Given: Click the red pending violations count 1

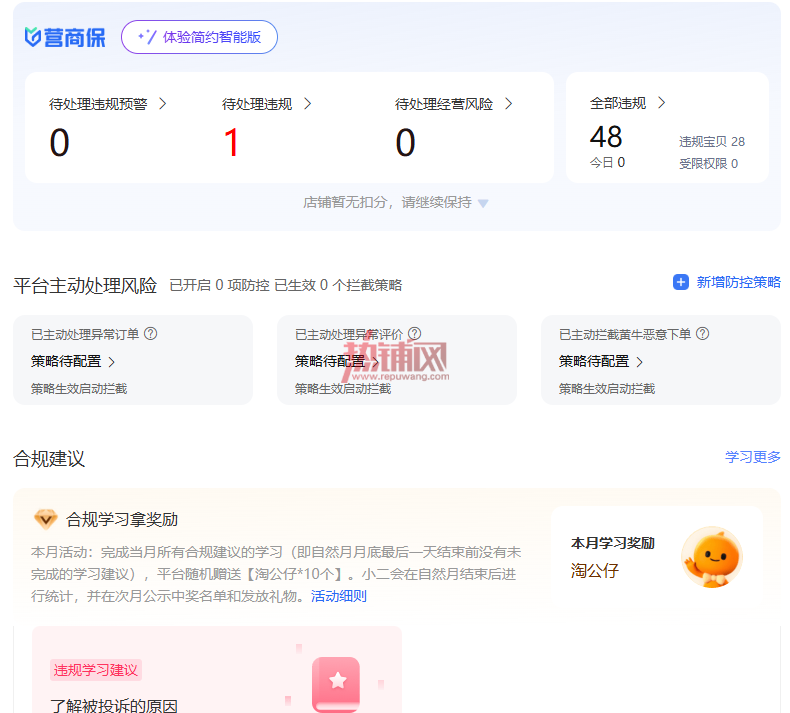Looking at the screenshot, I should [231, 143].
